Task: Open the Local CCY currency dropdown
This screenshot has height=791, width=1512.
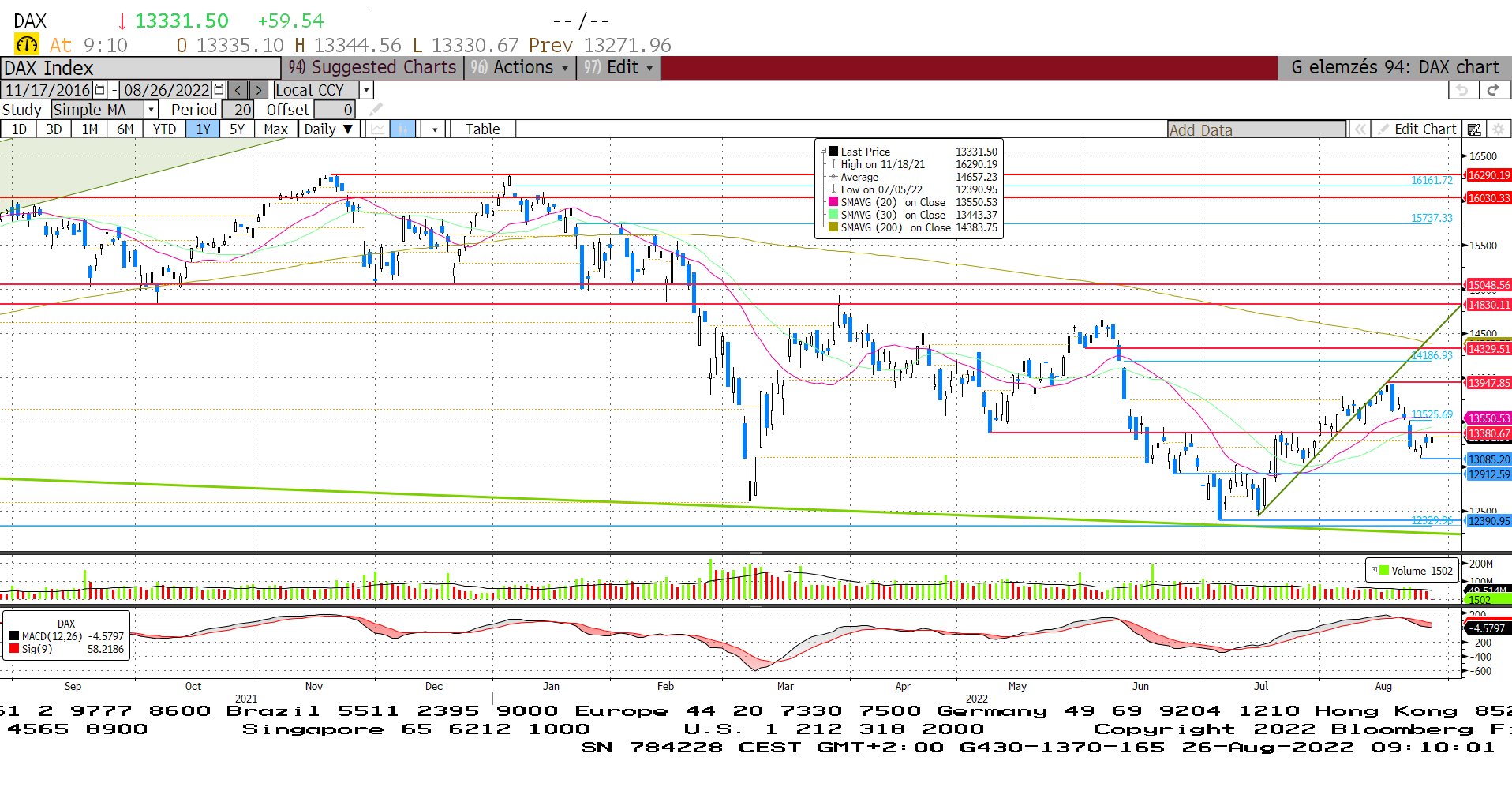Action: [x=366, y=90]
